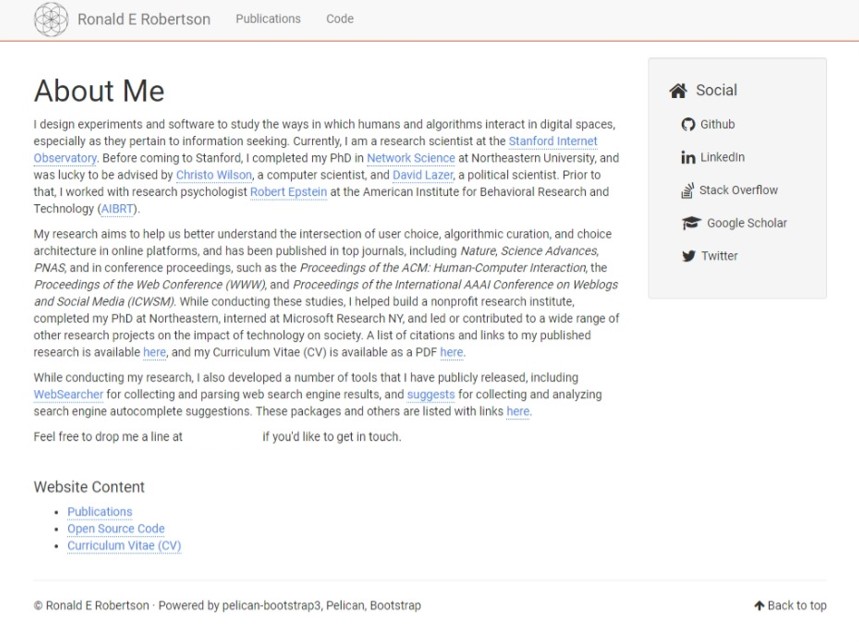Click the up arrow icon in footer
859x643 pixels.
[759, 606]
